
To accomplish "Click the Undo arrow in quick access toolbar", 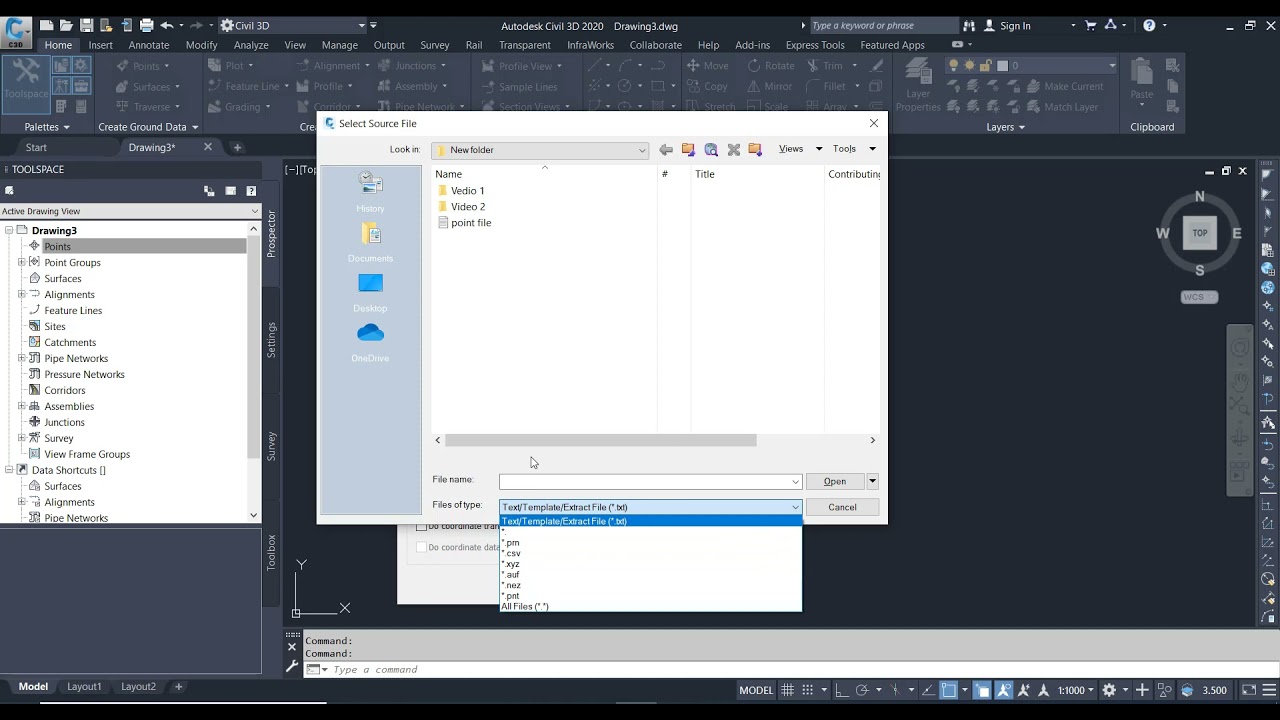I will (167, 25).
